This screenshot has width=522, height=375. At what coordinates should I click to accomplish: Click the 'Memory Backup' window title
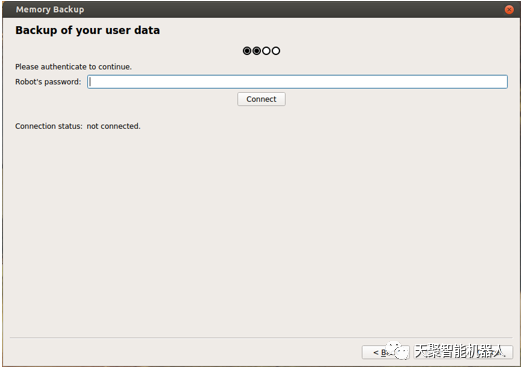tap(50, 10)
